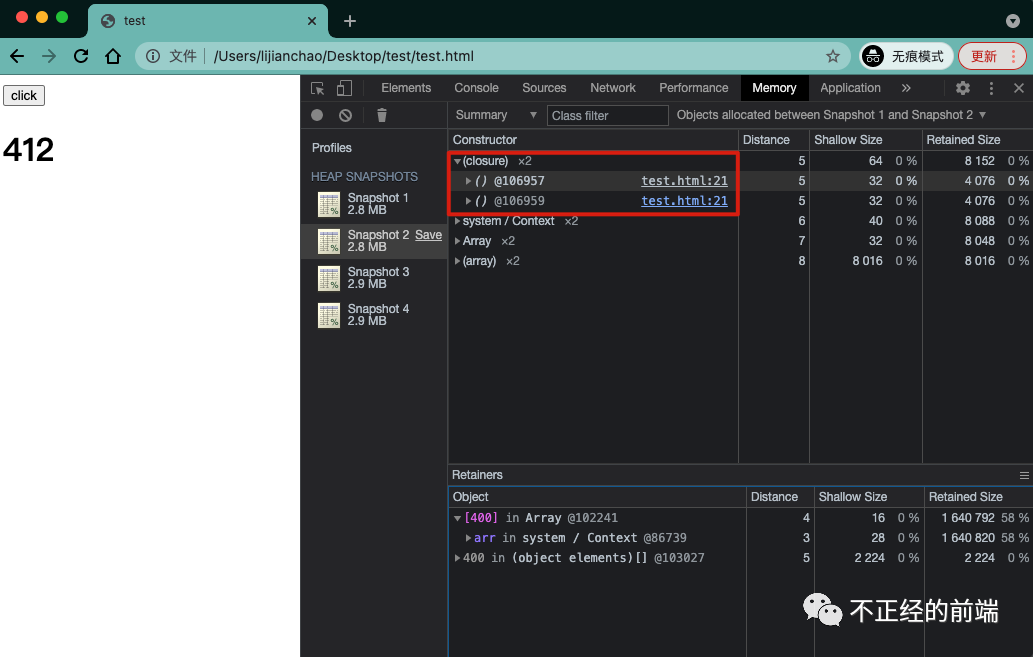
Task: Click the browser back arrow
Action: point(17,56)
